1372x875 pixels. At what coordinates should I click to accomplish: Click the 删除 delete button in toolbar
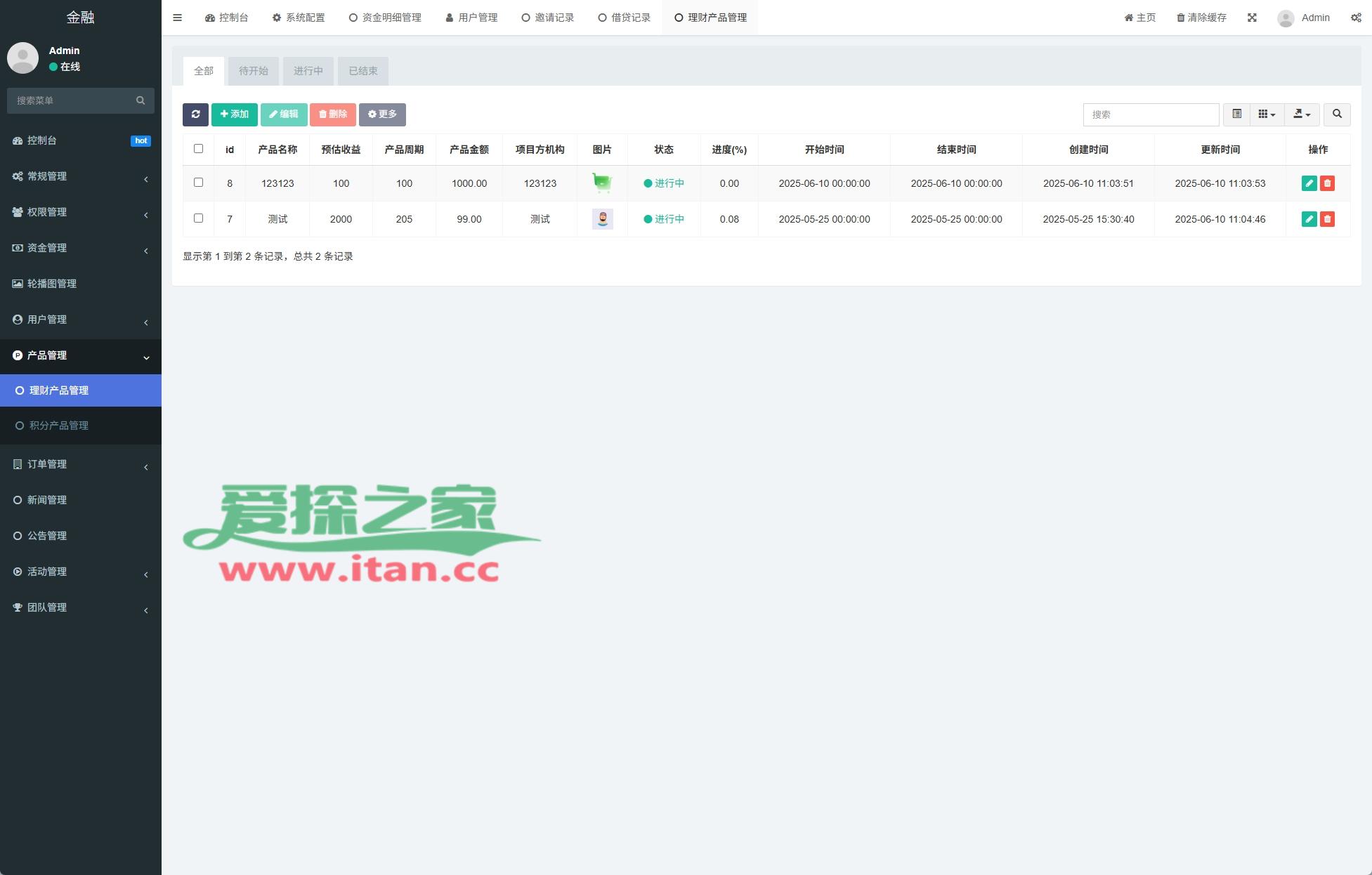[333, 114]
